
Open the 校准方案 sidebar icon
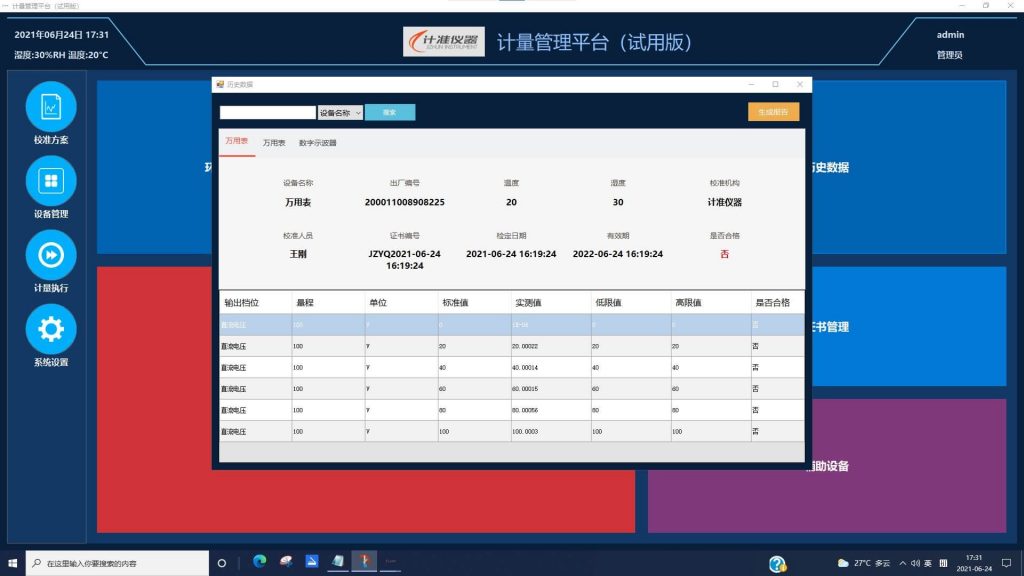click(51, 106)
